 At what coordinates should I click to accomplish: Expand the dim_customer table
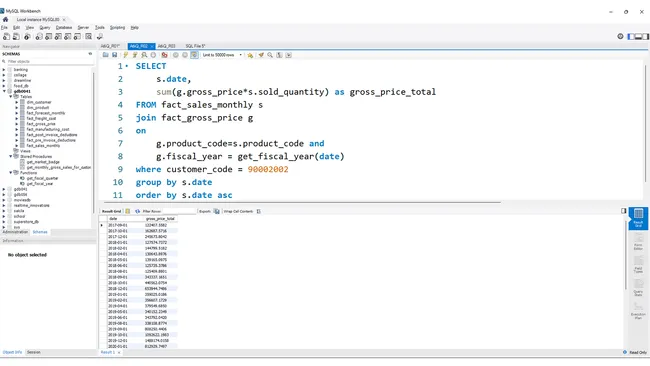coord(17,102)
